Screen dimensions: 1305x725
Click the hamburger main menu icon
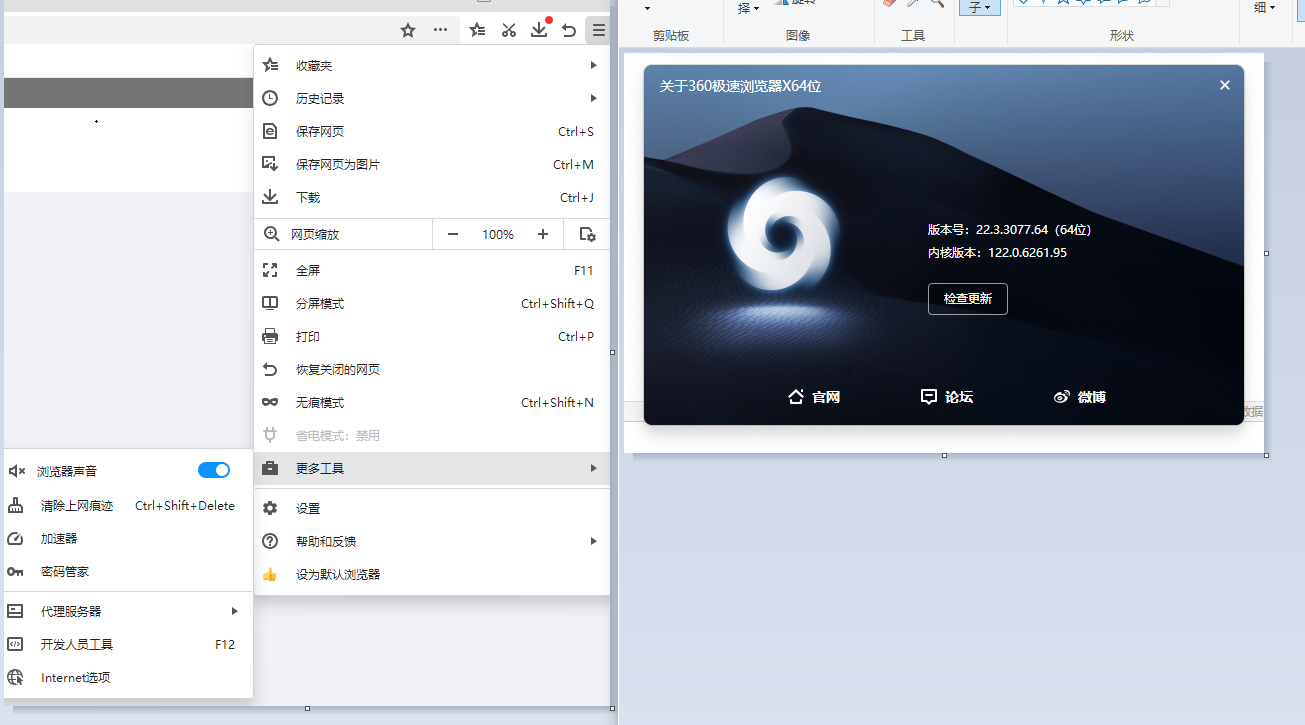(598, 30)
